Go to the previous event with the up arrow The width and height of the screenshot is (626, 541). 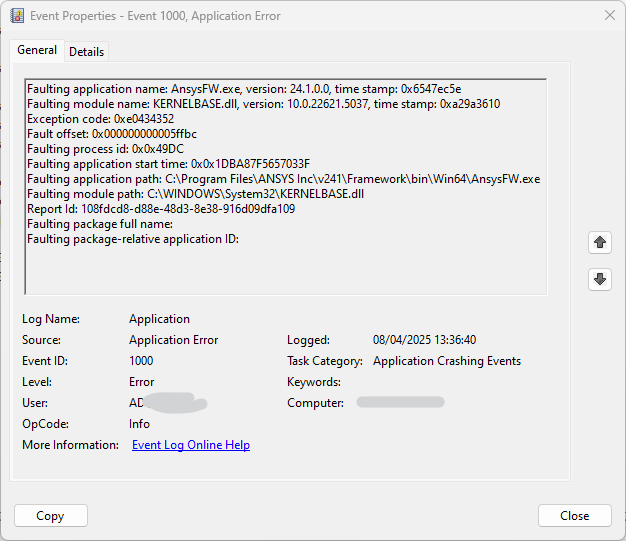point(600,242)
